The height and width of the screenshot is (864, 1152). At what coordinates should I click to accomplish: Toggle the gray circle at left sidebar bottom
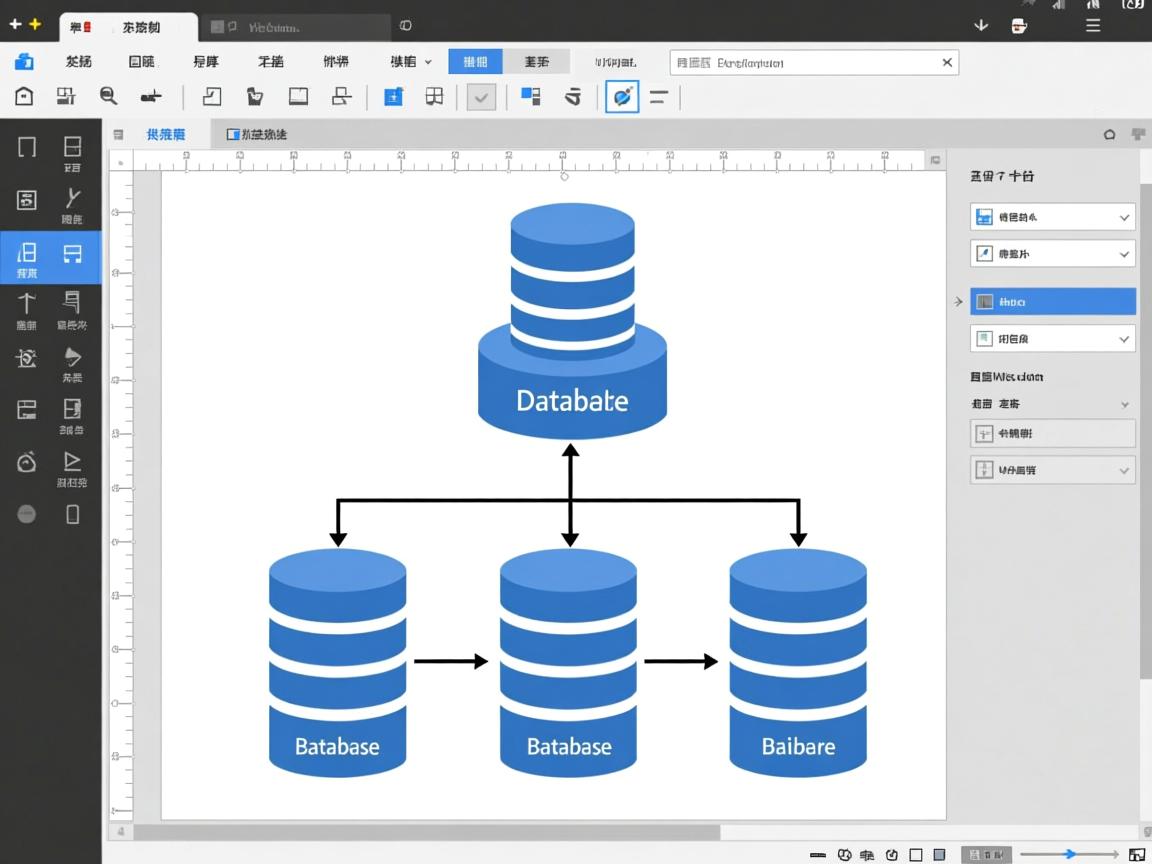click(x=27, y=514)
